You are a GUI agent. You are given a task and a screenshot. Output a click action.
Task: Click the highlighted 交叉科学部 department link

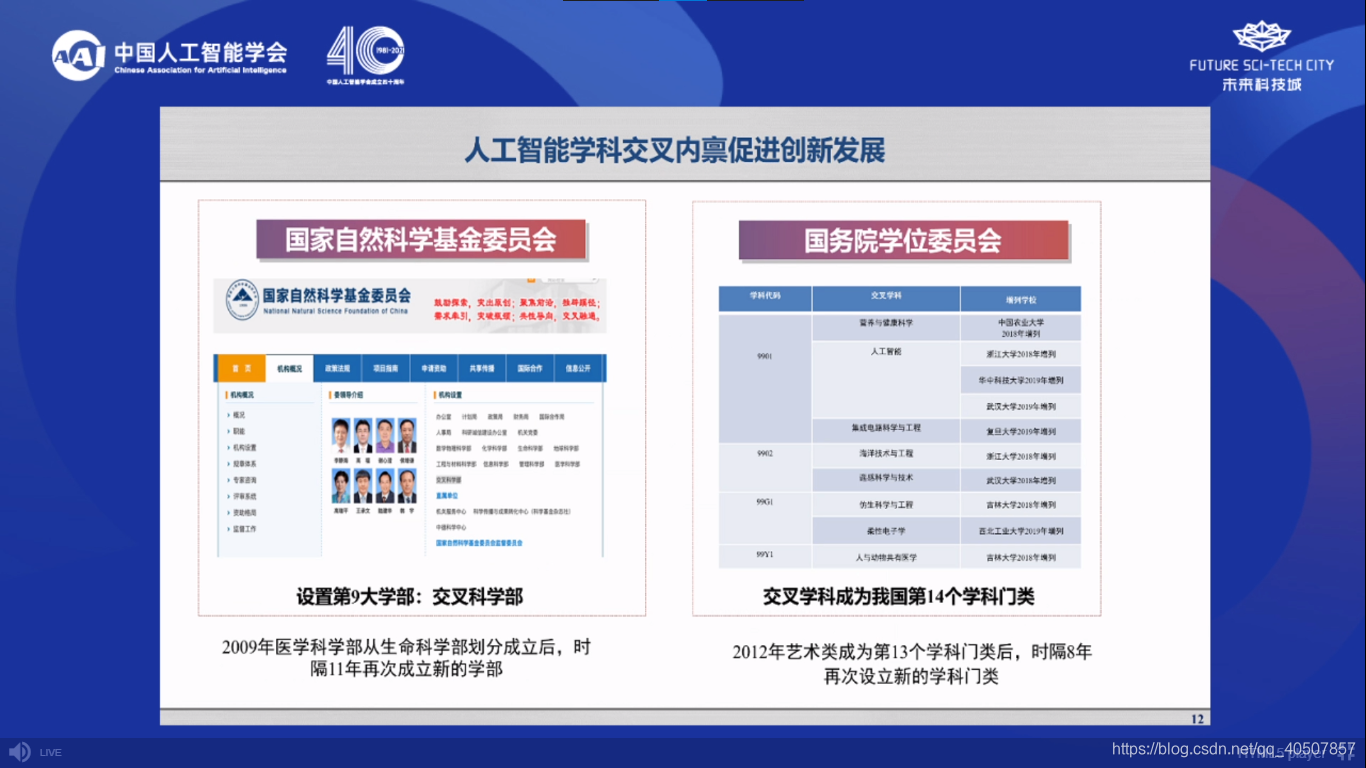449,480
